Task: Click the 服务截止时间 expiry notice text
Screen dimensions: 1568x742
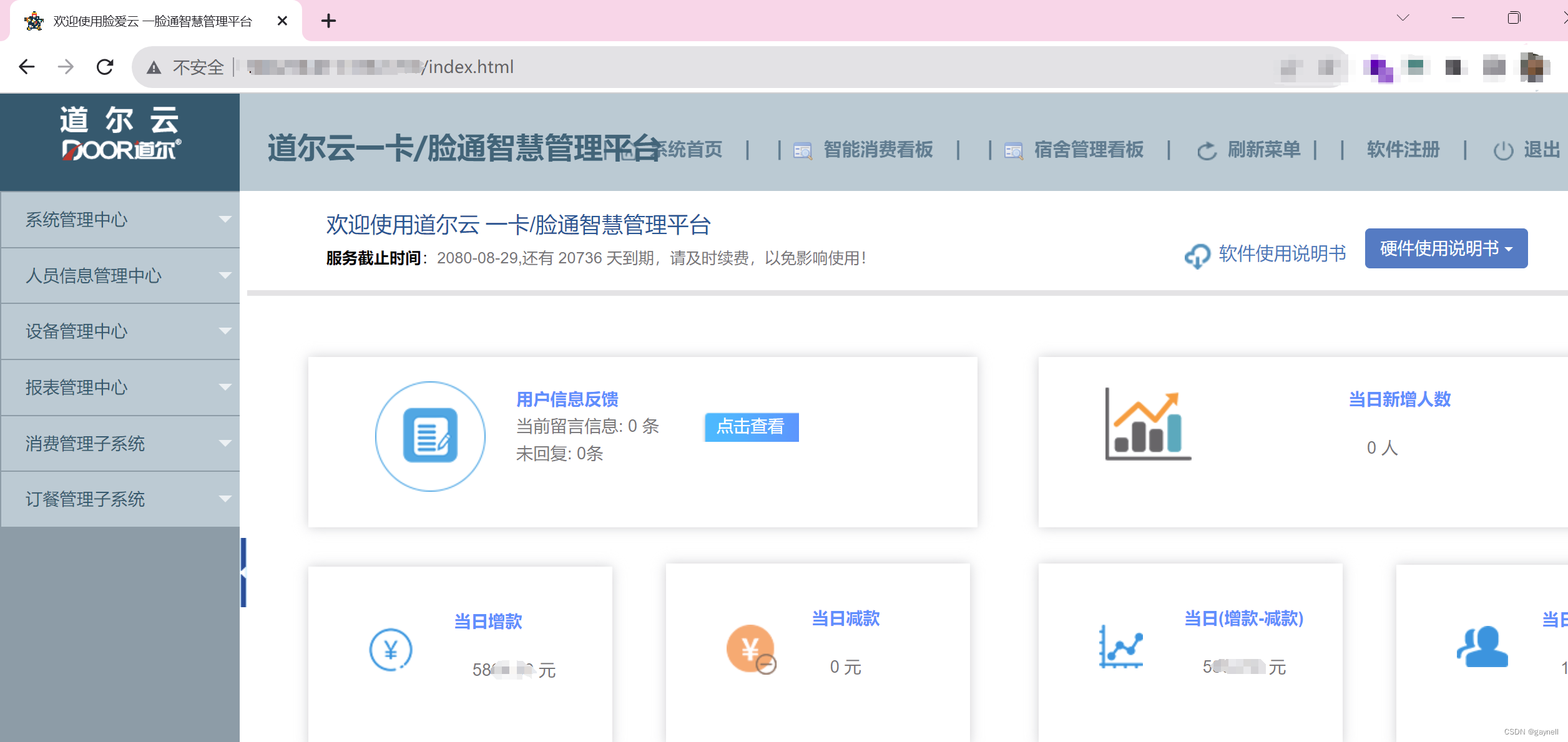Action: click(x=596, y=258)
